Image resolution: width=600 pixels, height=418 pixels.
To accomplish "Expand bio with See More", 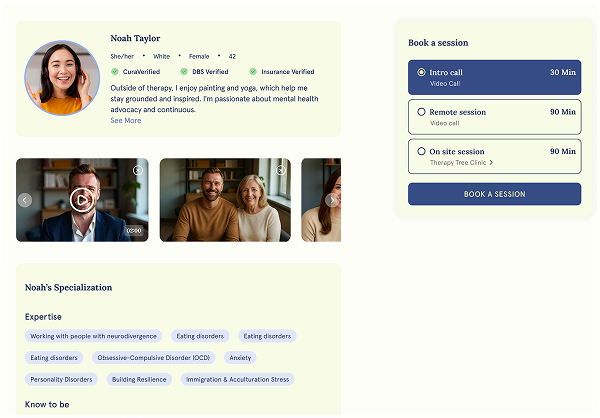I will pos(126,121).
